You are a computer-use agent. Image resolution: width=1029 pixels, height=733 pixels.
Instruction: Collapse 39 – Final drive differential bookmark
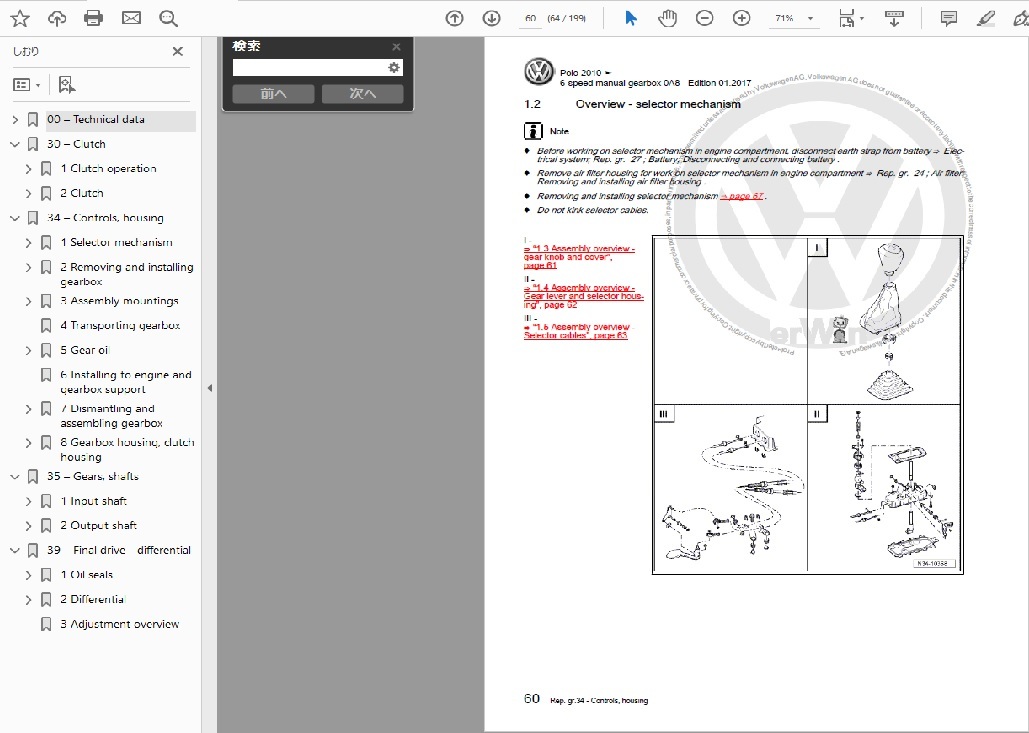click(15, 551)
